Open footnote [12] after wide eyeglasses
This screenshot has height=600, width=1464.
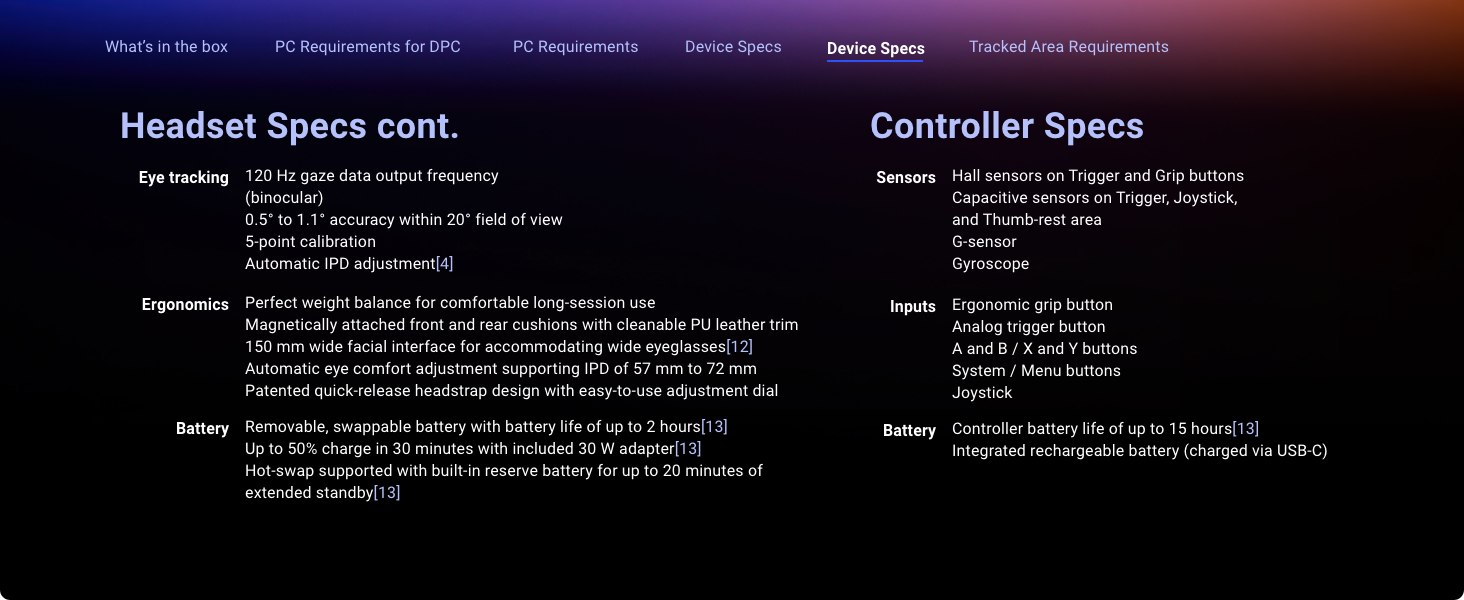tap(739, 347)
